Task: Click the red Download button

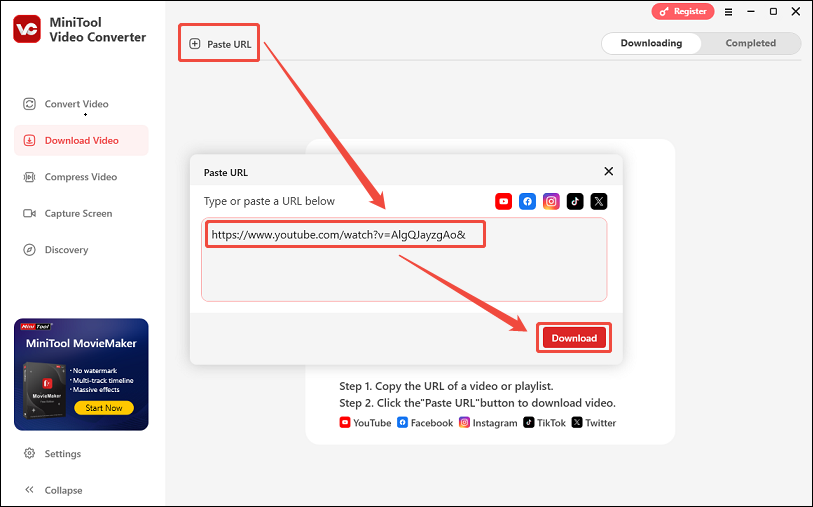Action: point(574,338)
